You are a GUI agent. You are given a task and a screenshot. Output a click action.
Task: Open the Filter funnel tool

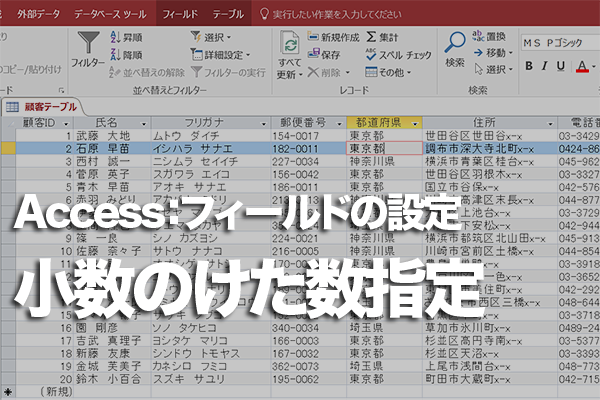pos(88,49)
